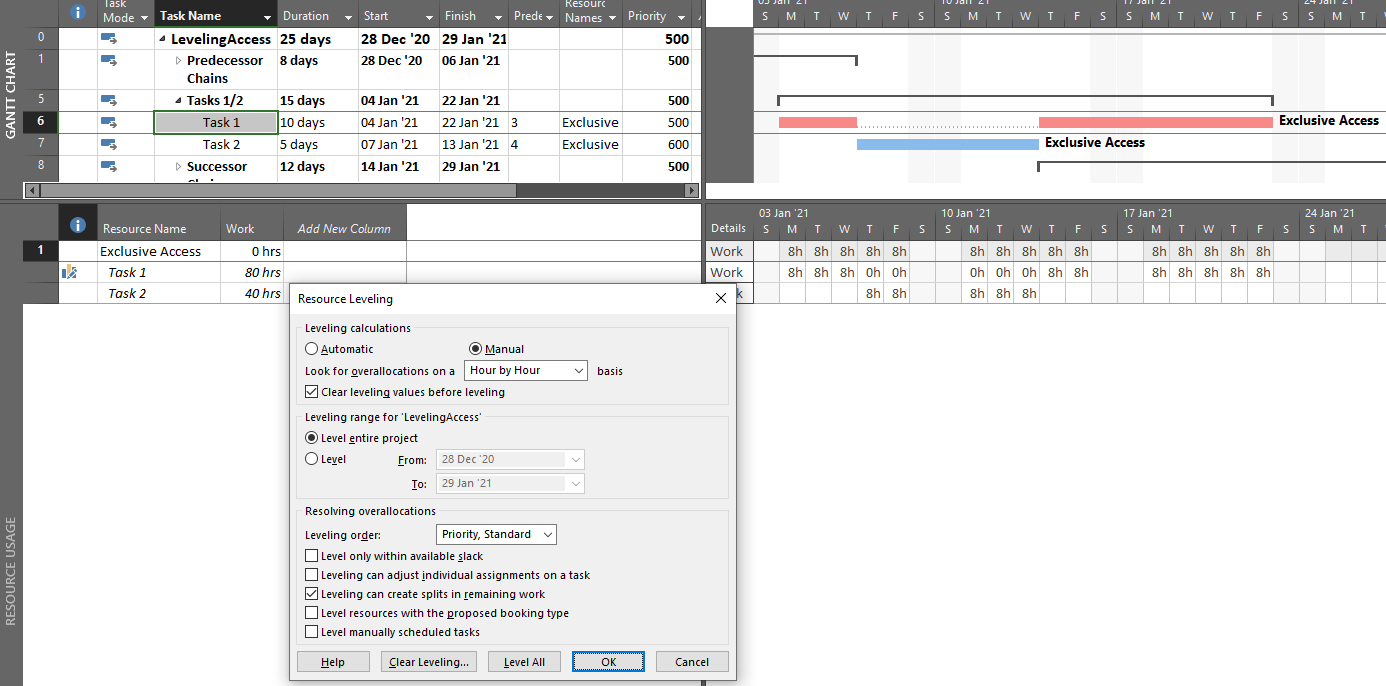Image resolution: width=1386 pixels, height=686 pixels.
Task: Click the Gantt info indicator column header
Action: point(79,13)
